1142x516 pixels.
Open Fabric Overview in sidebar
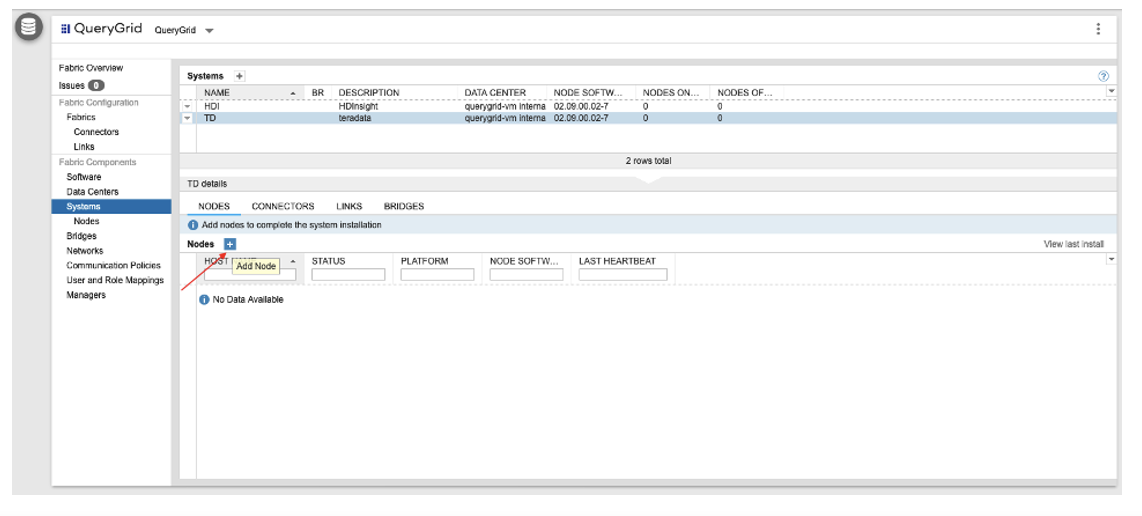click(91, 68)
